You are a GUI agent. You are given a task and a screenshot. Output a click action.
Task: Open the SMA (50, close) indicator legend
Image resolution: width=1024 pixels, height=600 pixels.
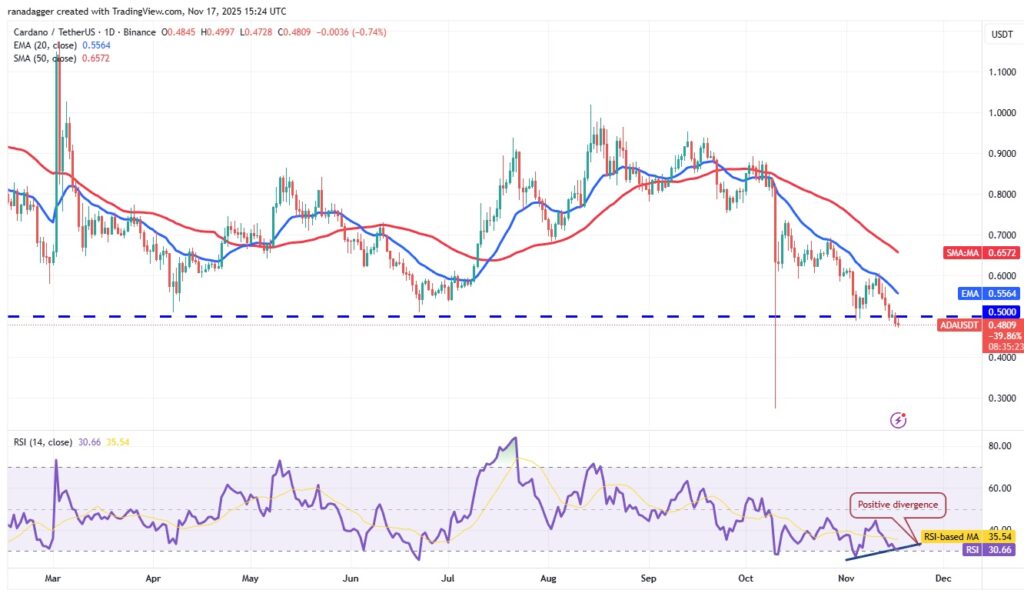60,58
